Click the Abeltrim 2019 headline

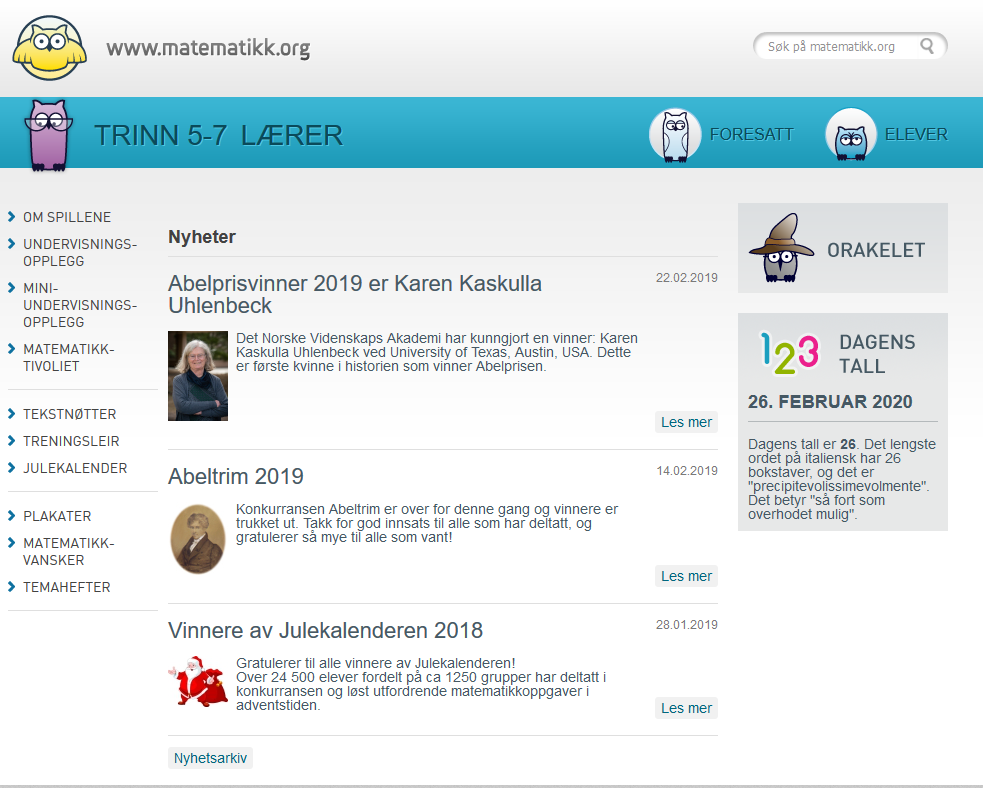click(236, 476)
